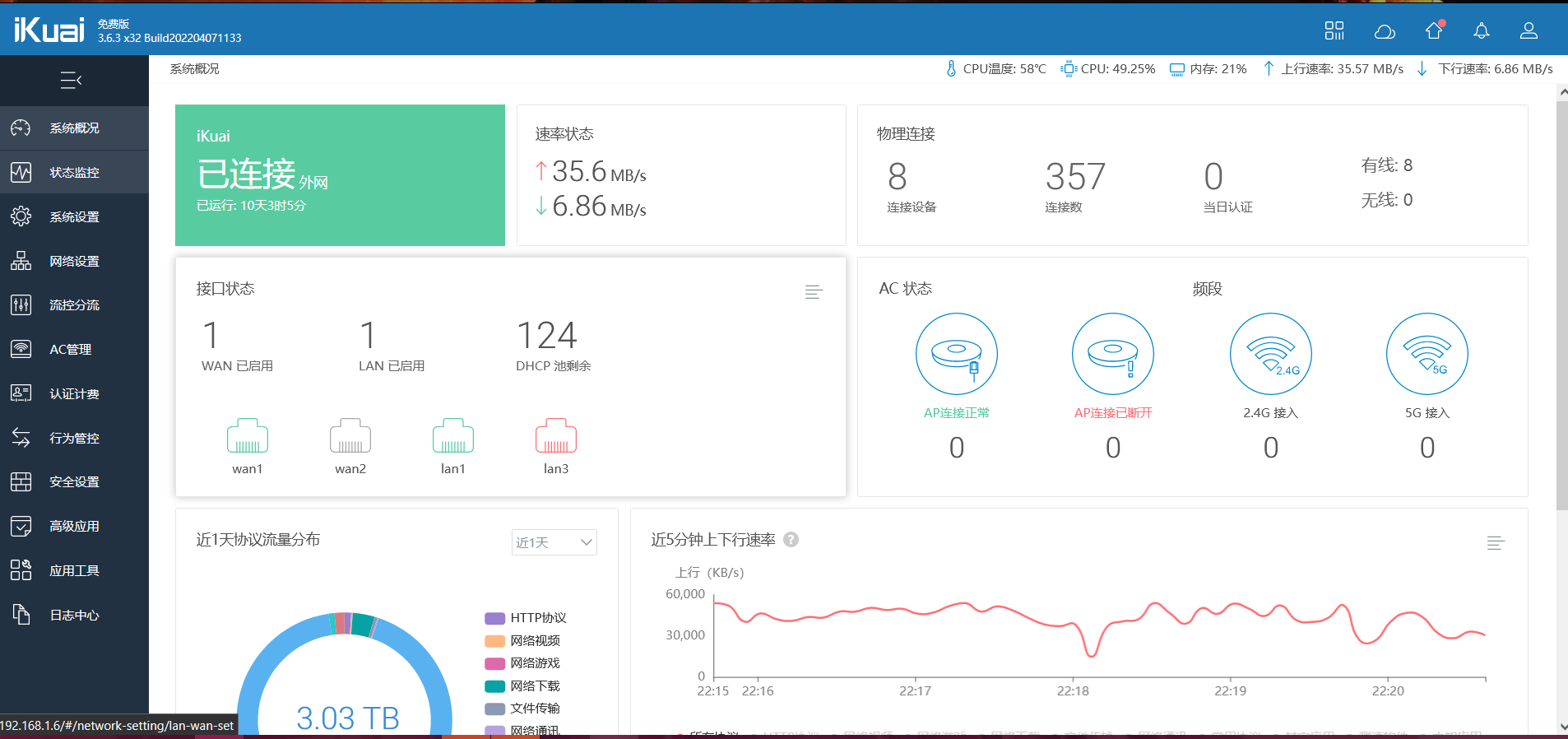Open 网络设置 in the sidebar
Viewport: 1568px width, 739px height.
tap(74, 261)
